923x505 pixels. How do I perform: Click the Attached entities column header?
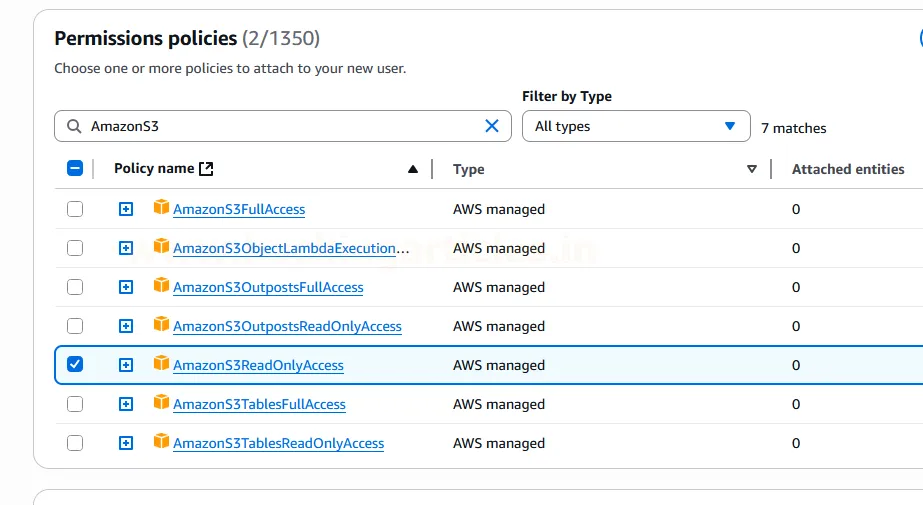[x=848, y=170]
